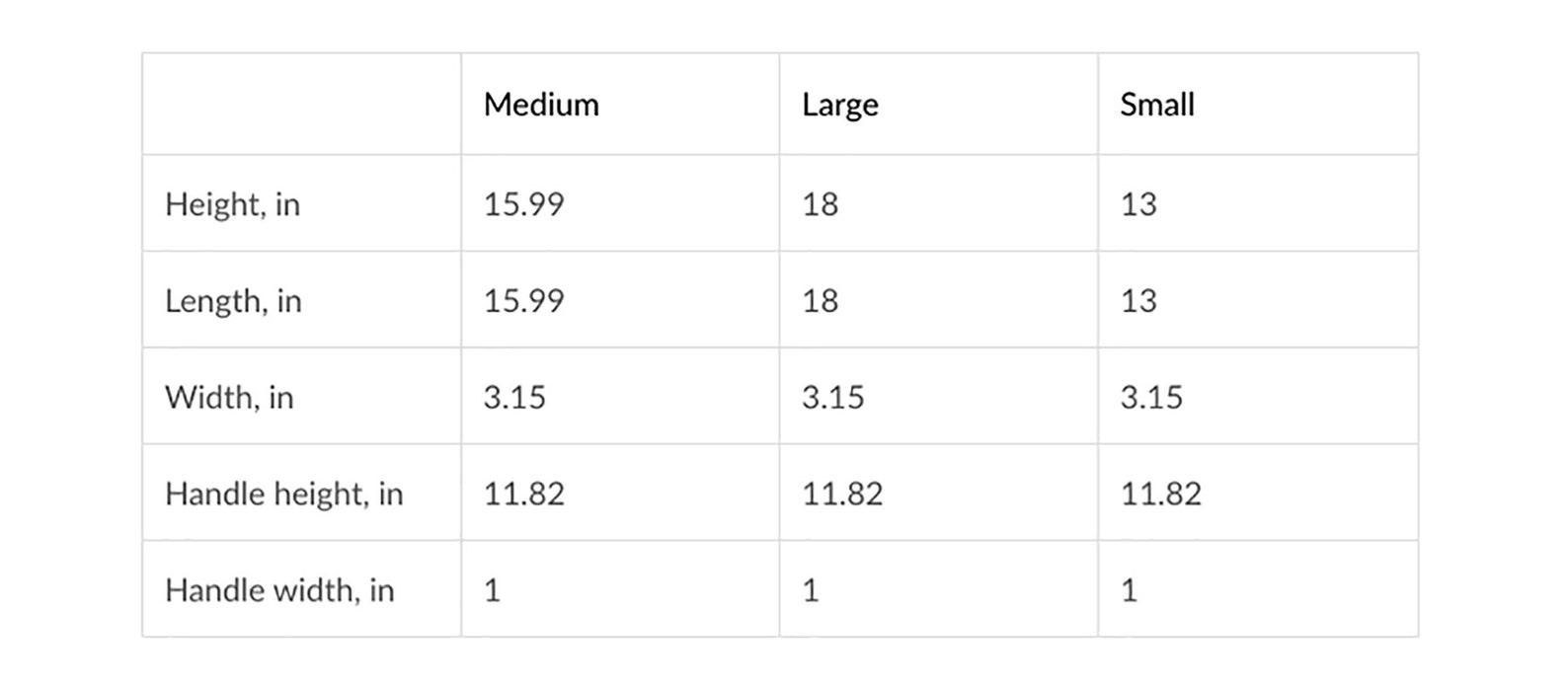The height and width of the screenshot is (688, 1568).
Task: Select the Small handle height value 11.82
Action: pyautogui.click(x=1161, y=494)
